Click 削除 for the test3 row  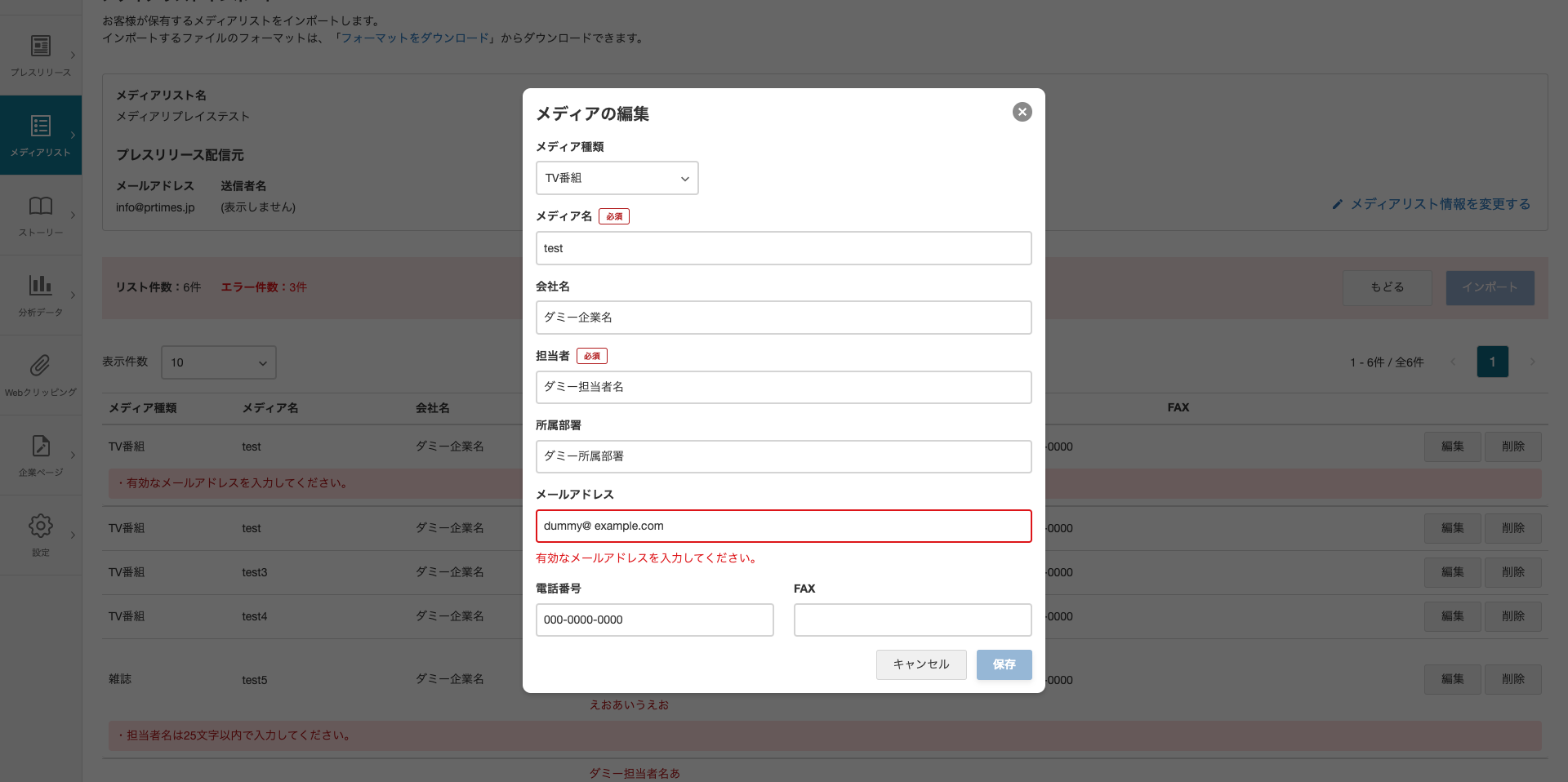pos(1512,572)
